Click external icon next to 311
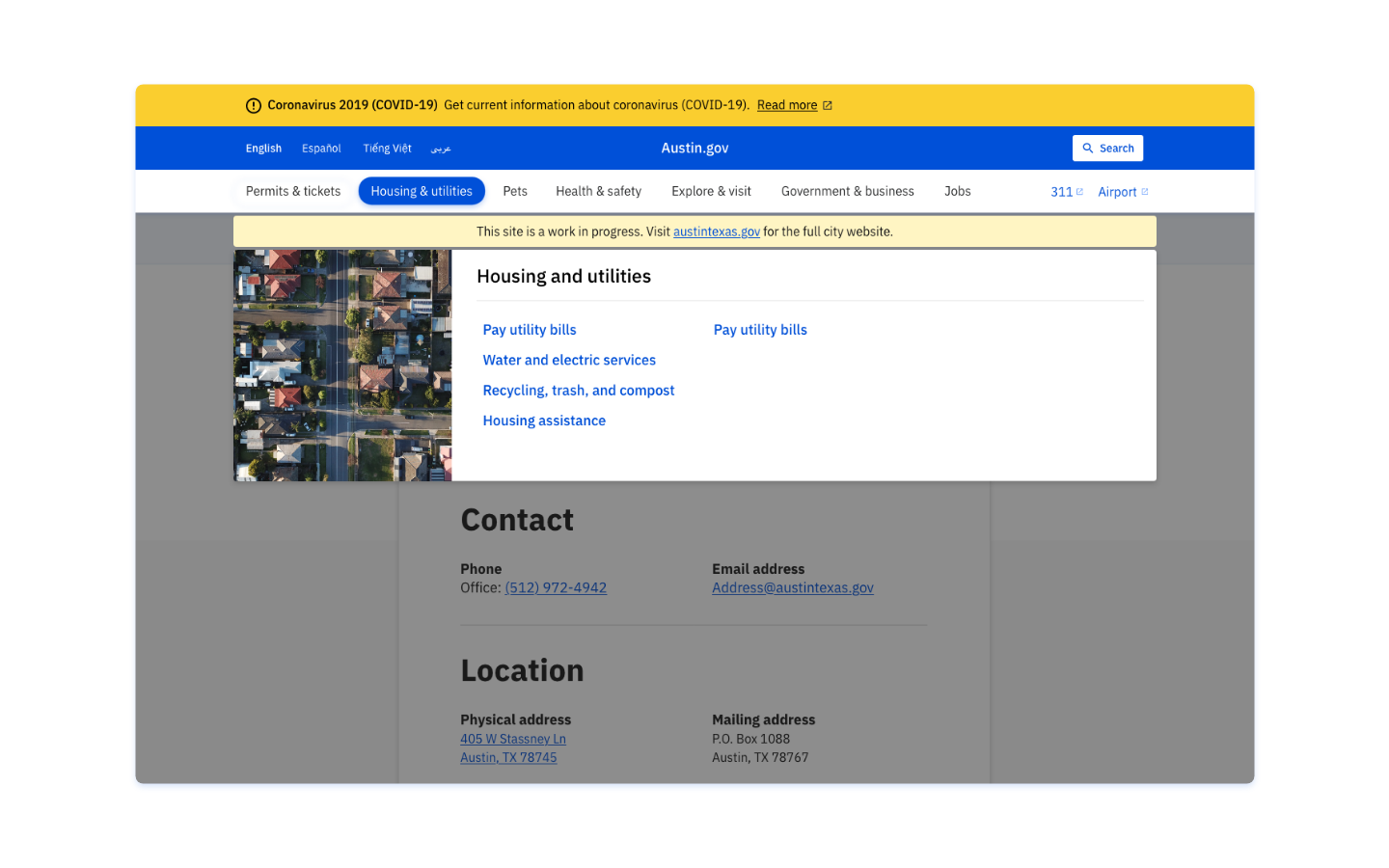 [x=1079, y=192]
